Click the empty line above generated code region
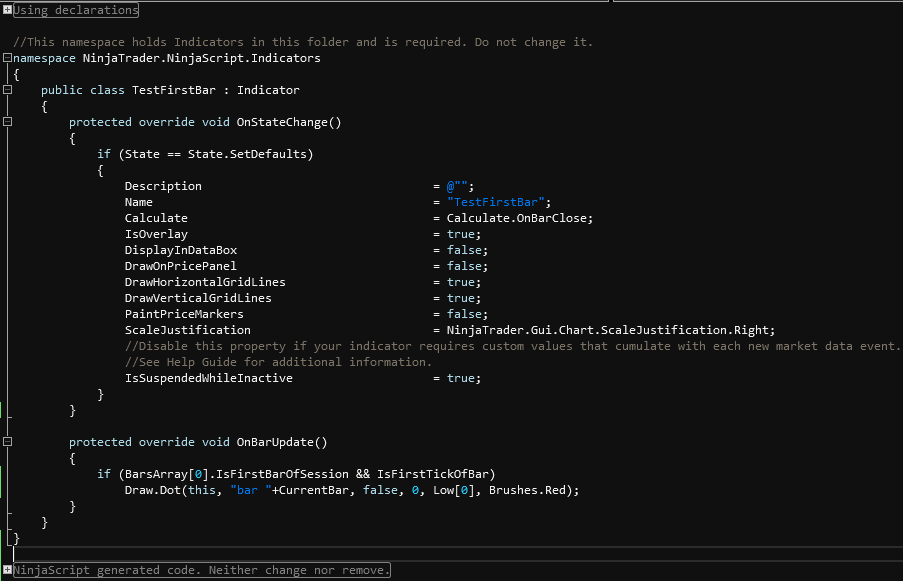This screenshot has width=903, height=581. [x=300, y=554]
